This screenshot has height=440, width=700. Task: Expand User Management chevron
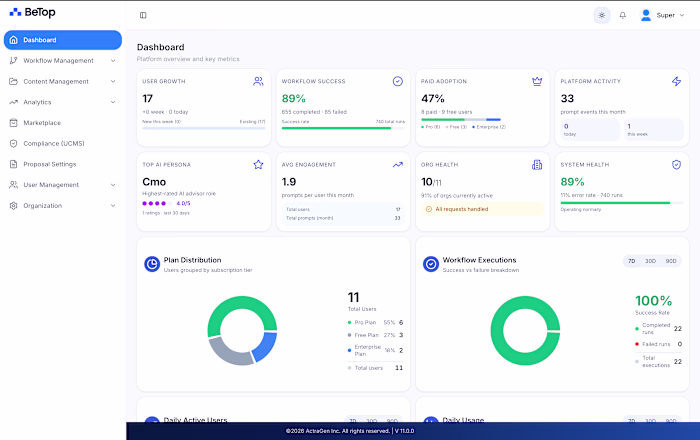(113, 185)
